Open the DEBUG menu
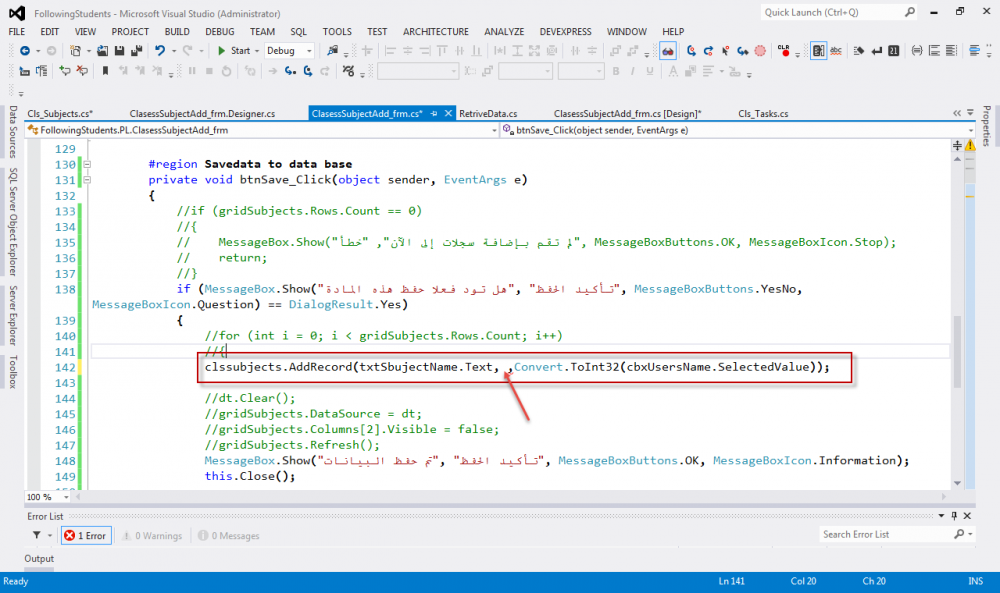The width and height of the screenshot is (1000, 593). coord(219,31)
